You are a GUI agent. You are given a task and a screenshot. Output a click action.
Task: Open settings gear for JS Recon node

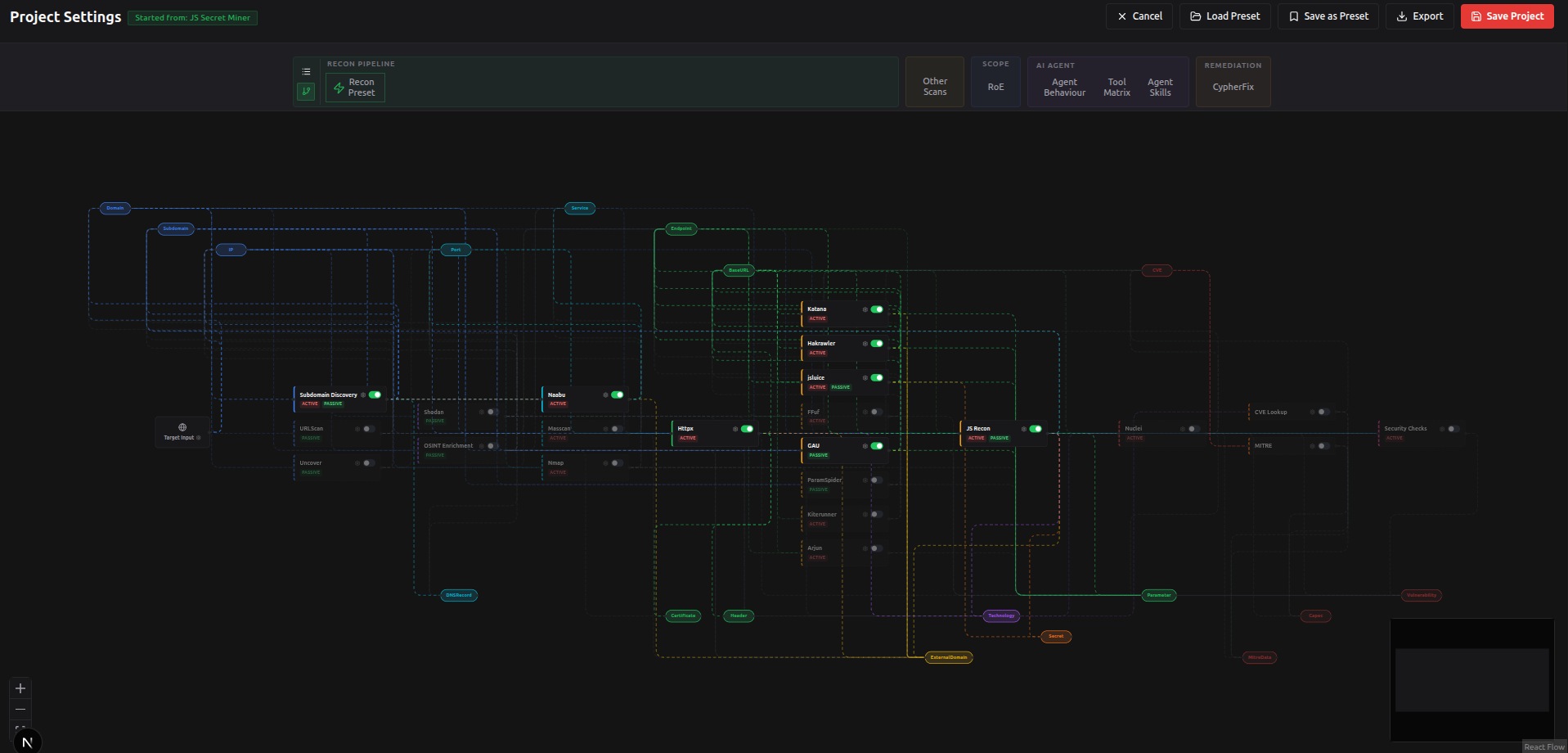point(1024,429)
